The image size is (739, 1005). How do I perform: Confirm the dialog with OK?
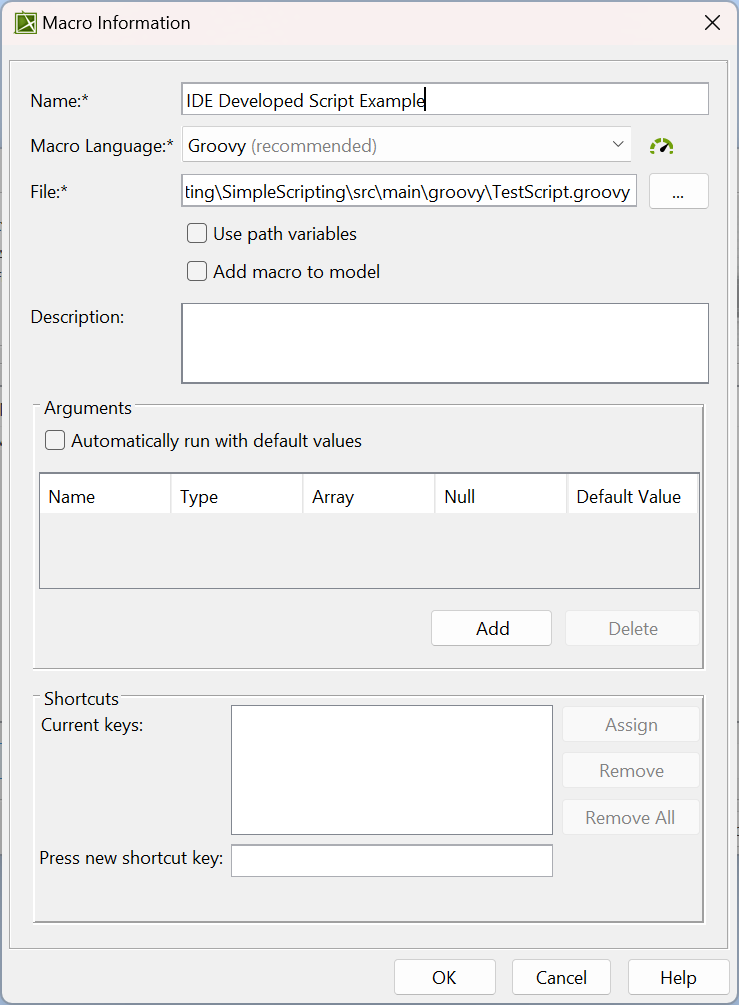pyautogui.click(x=445, y=977)
